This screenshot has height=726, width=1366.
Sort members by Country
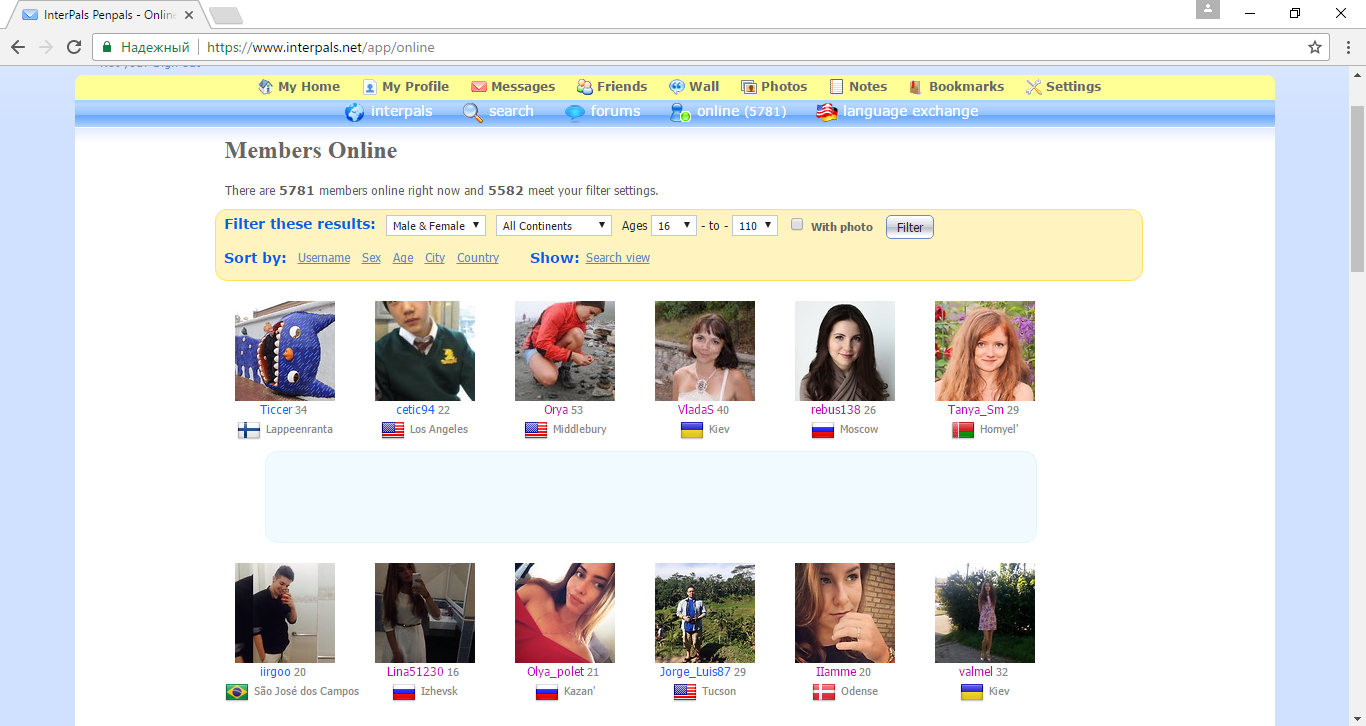[x=478, y=258]
